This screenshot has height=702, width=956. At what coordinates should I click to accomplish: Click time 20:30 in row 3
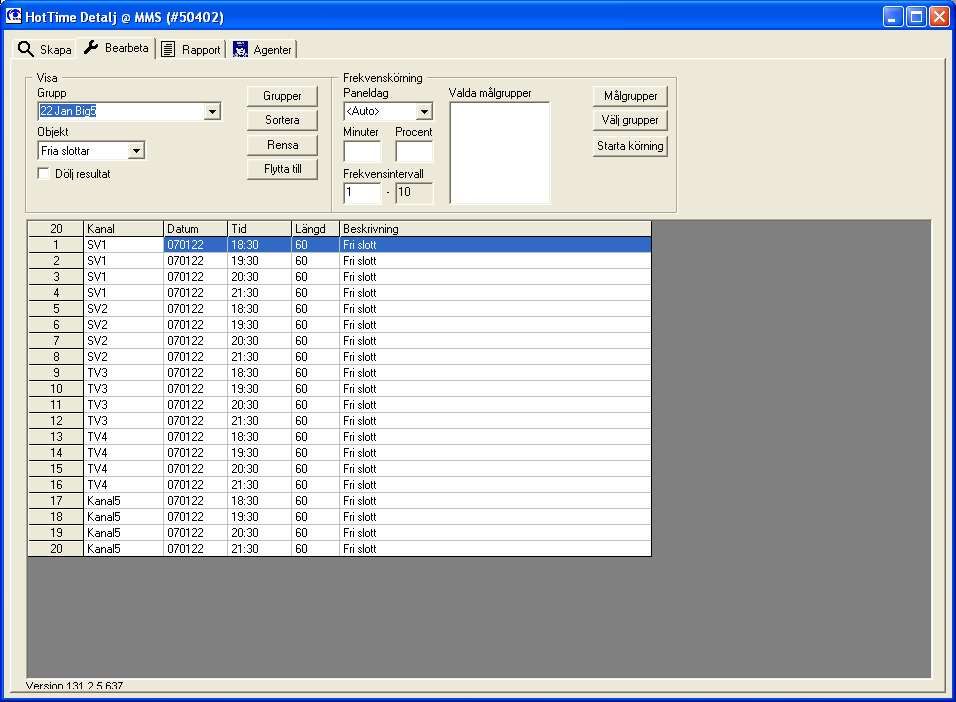point(259,277)
